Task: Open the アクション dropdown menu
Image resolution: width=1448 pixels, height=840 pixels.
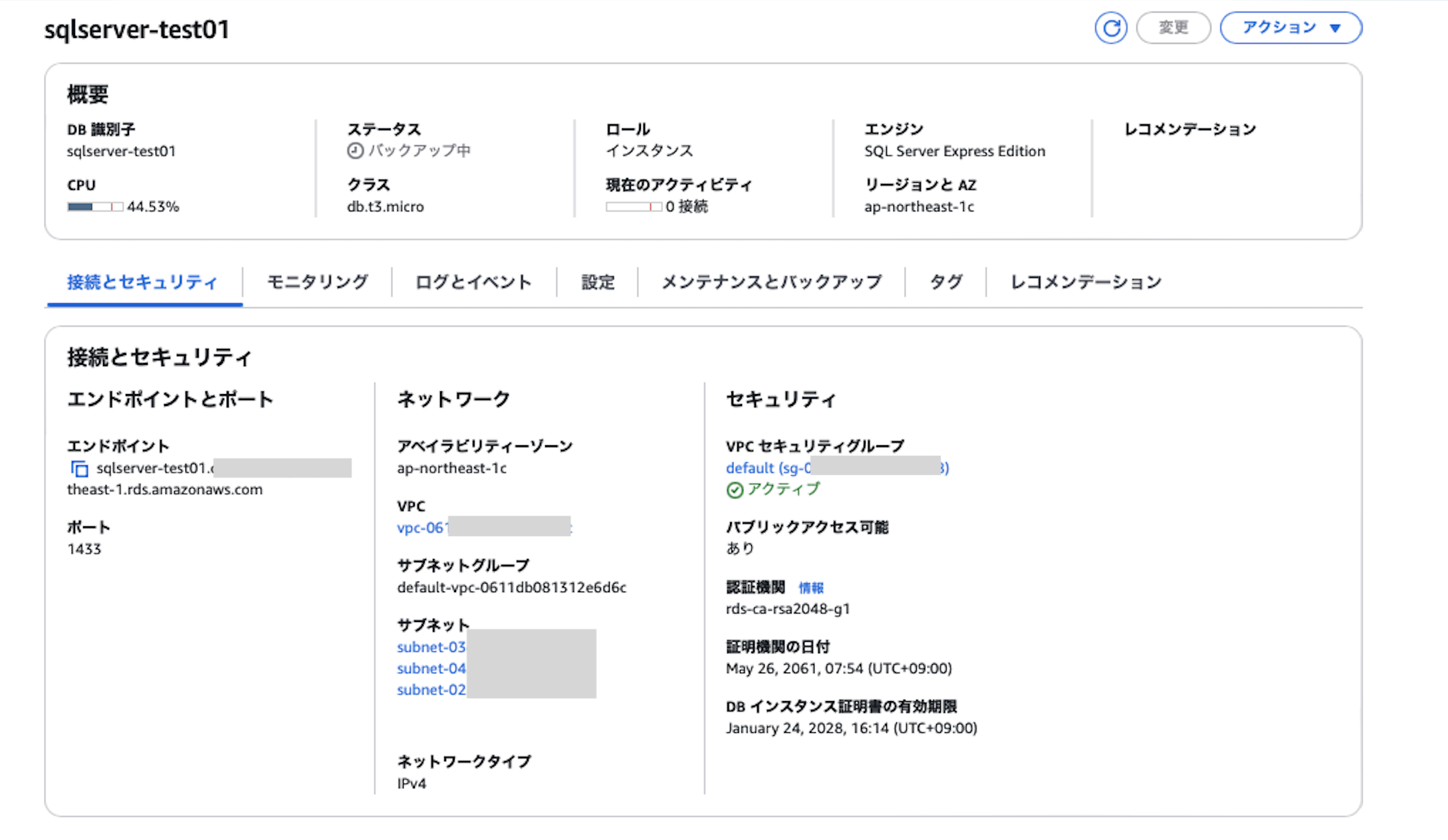Action: (x=1291, y=28)
